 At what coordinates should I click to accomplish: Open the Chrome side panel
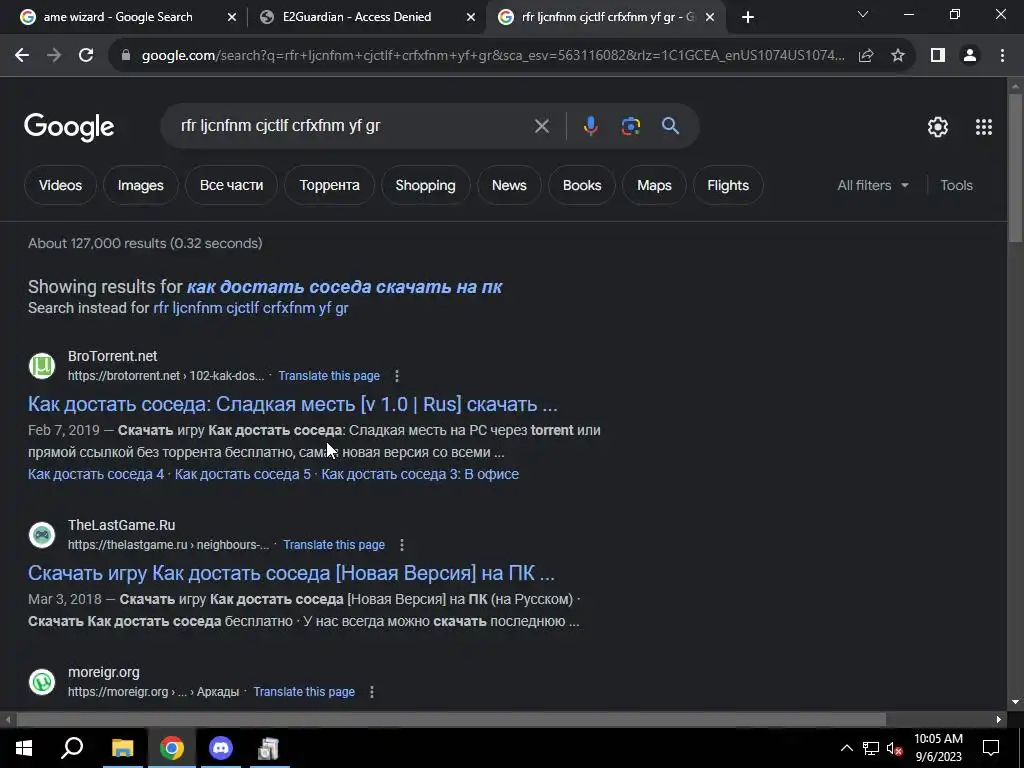pyautogui.click(x=938, y=56)
